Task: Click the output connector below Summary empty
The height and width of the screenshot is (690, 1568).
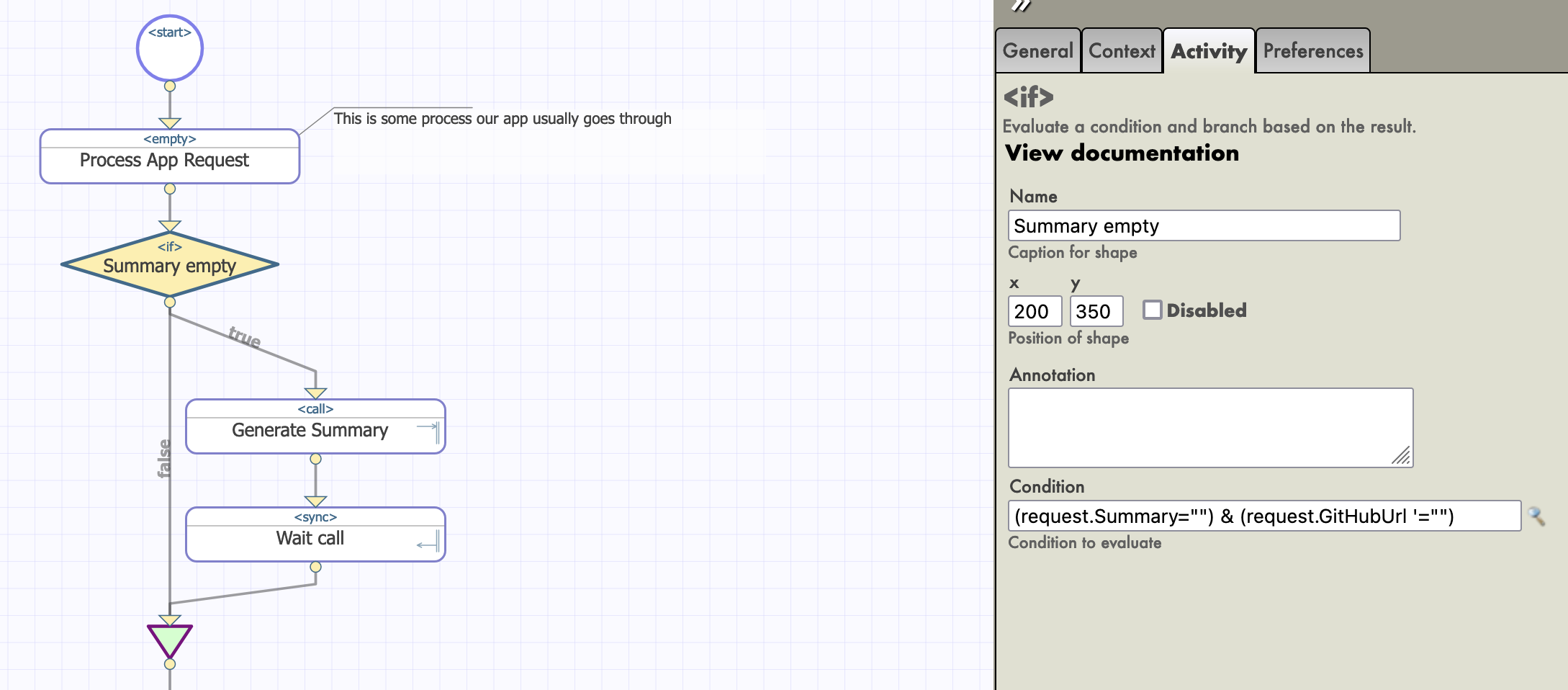Action: 170,303
